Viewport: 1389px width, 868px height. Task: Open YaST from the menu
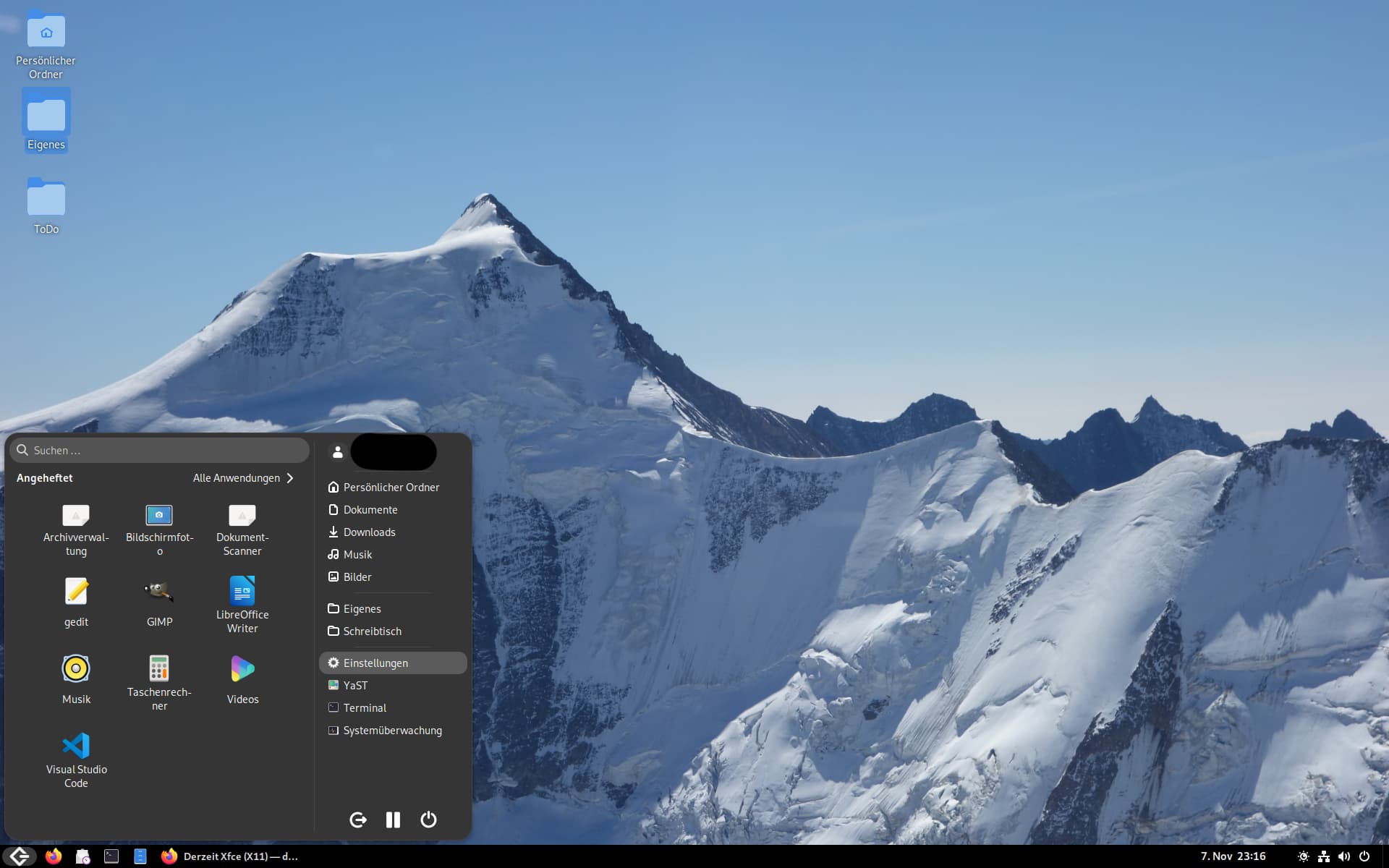point(355,686)
